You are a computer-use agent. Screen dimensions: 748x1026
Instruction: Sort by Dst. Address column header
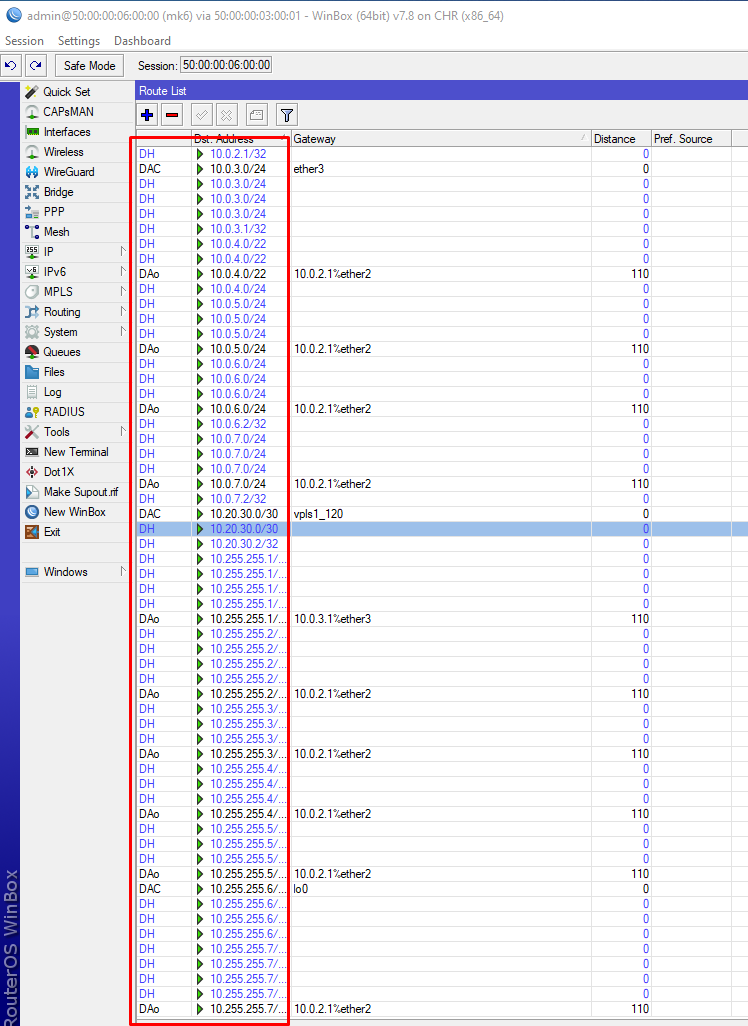coord(241,139)
